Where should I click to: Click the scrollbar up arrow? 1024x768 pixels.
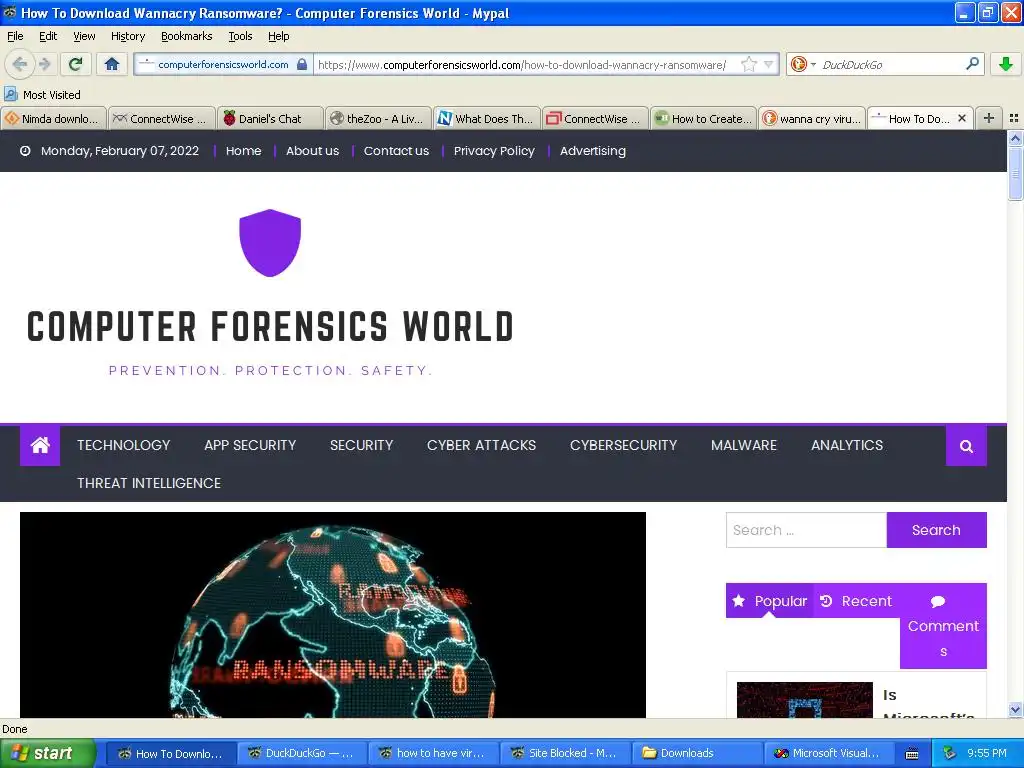1015,138
